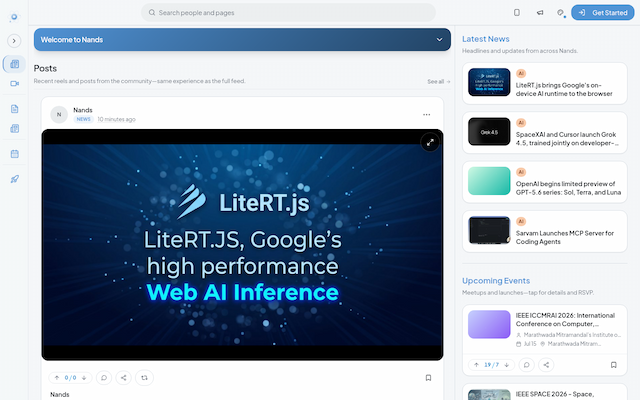Open the Nands author name on post
This screenshot has width=640, height=400.
click(x=83, y=110)
